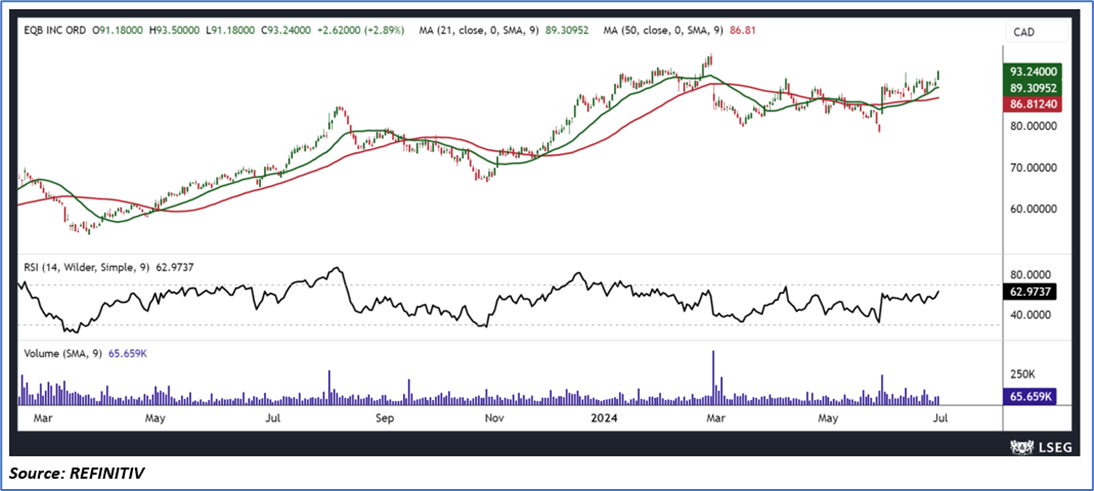This screenshot has height=491, width=1094.
Task: Click the 80.00000 price axis label
Action: tap(1036, 126)
